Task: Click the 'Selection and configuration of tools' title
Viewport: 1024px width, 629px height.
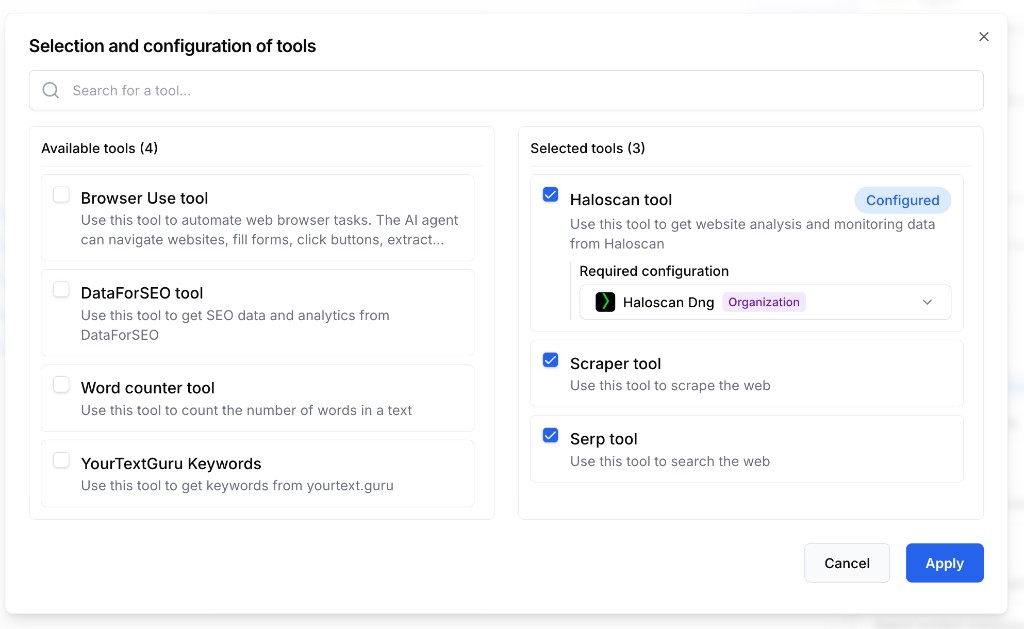Action: [172, 46]
